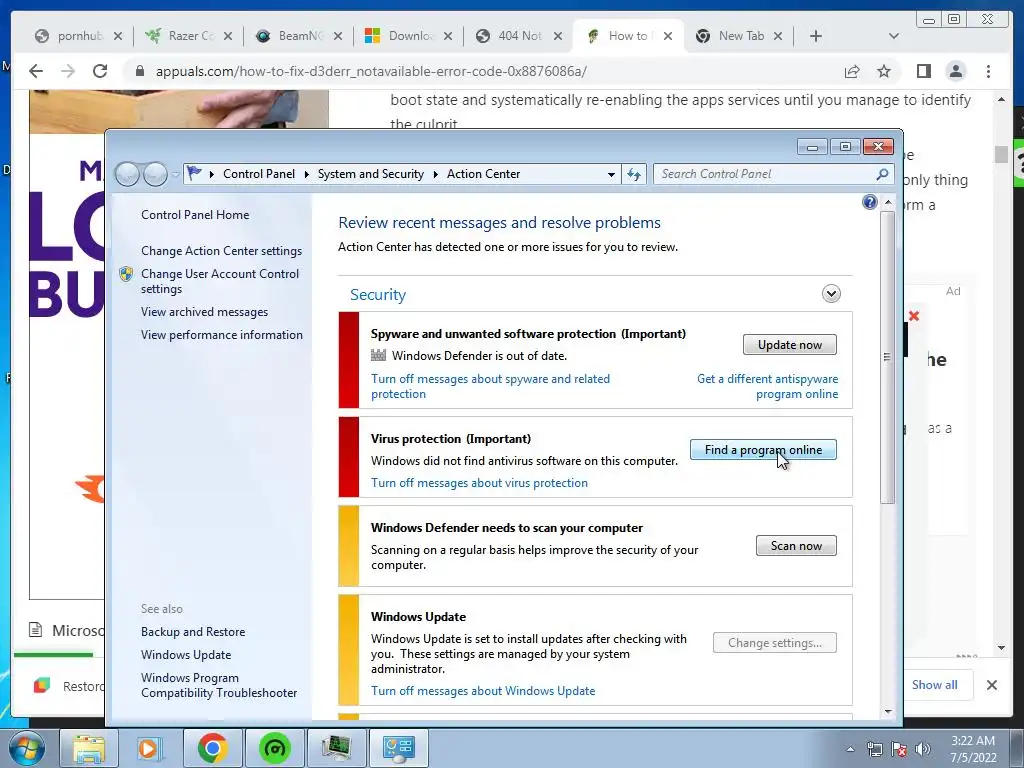Click the flag icon in address bar
1024x768 pixels.
tap(194, 174)
